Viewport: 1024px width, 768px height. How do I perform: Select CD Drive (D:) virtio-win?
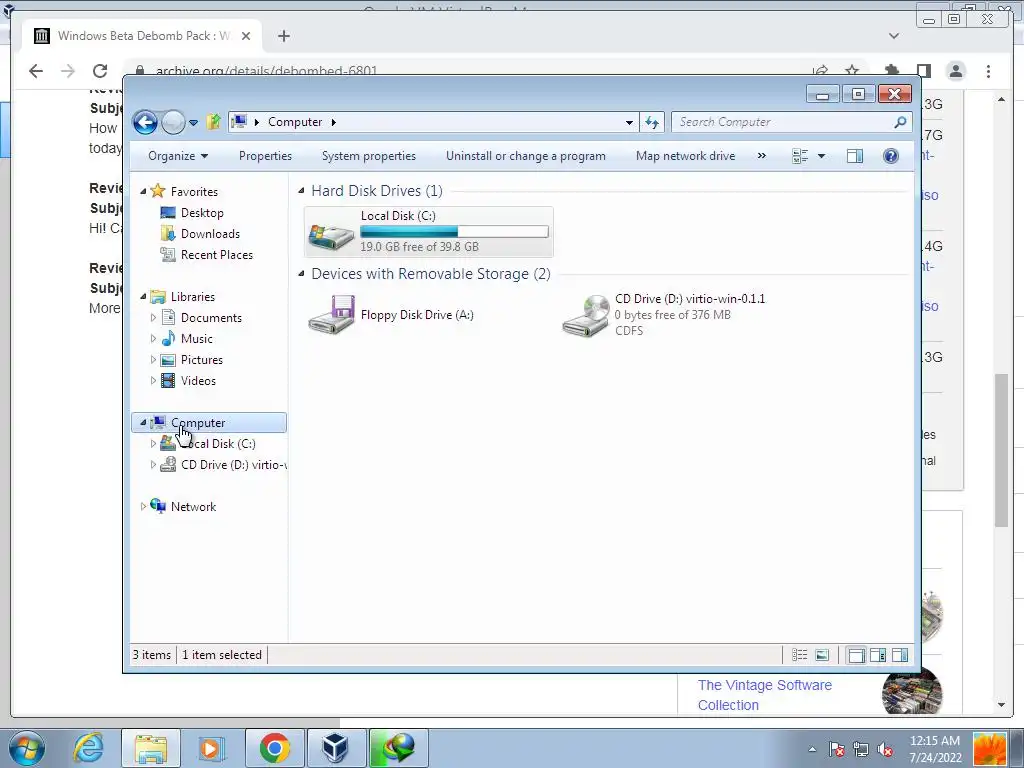pos(664,315)
